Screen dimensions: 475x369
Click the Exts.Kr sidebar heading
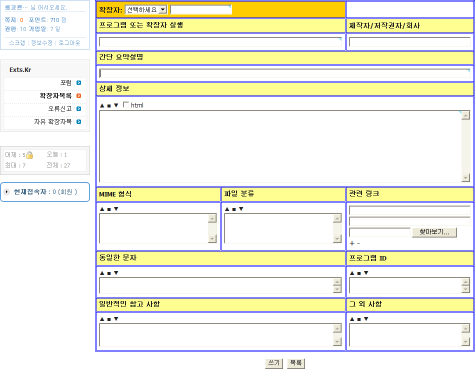(x=20, y=70)
